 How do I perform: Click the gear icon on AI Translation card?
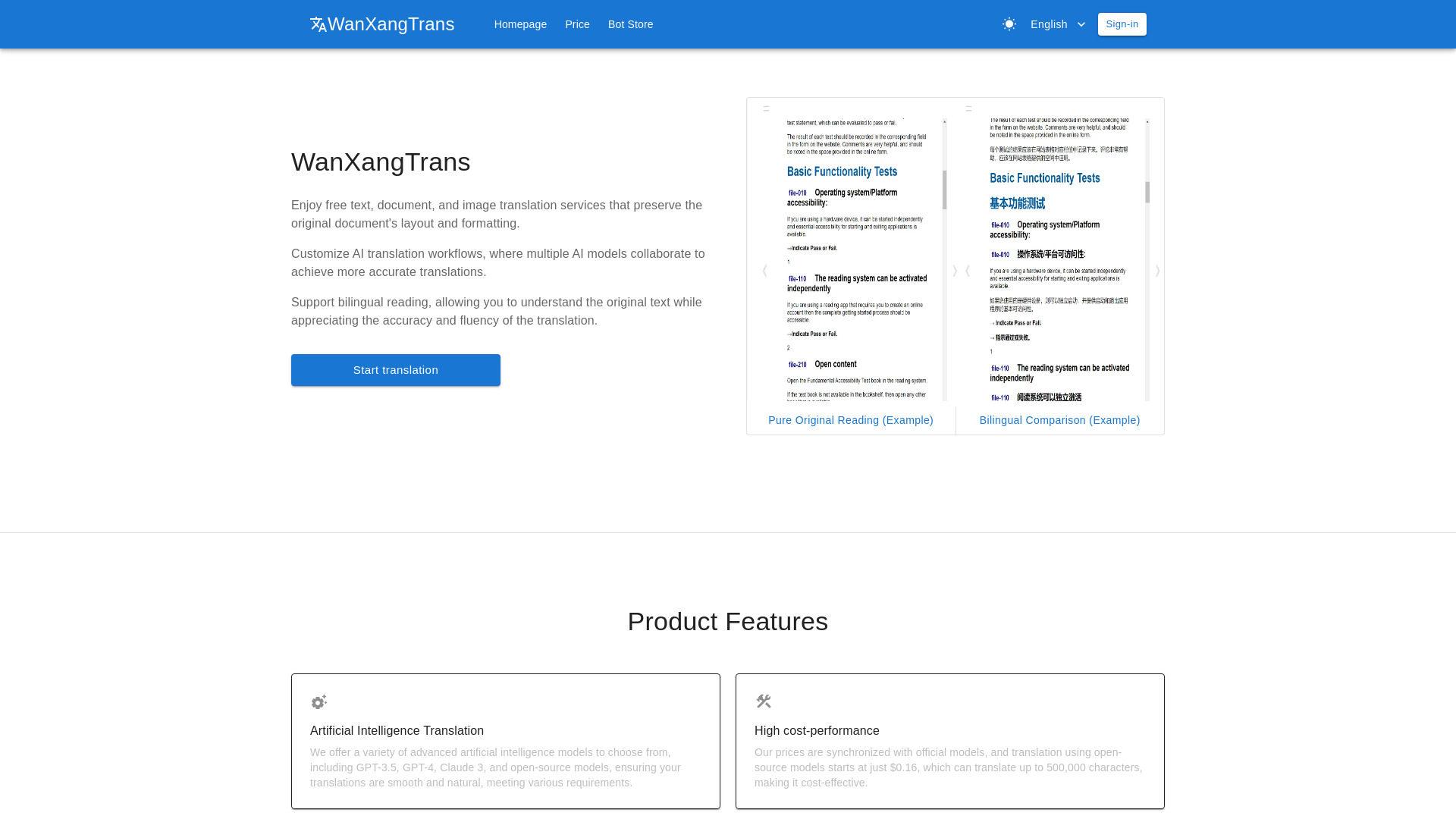coord(318,701)
